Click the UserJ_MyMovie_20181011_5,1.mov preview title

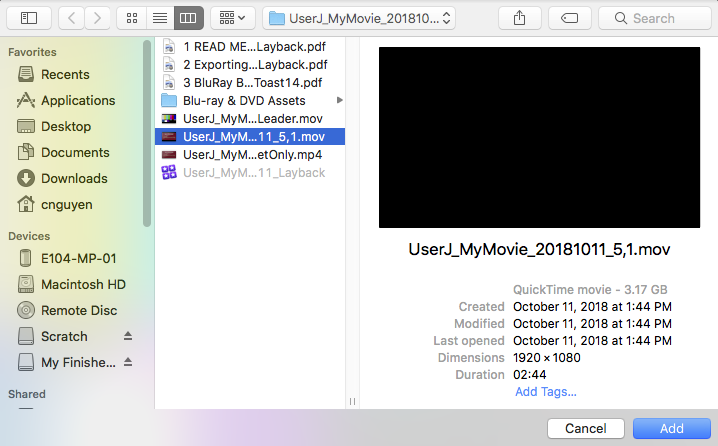point(539,250)
